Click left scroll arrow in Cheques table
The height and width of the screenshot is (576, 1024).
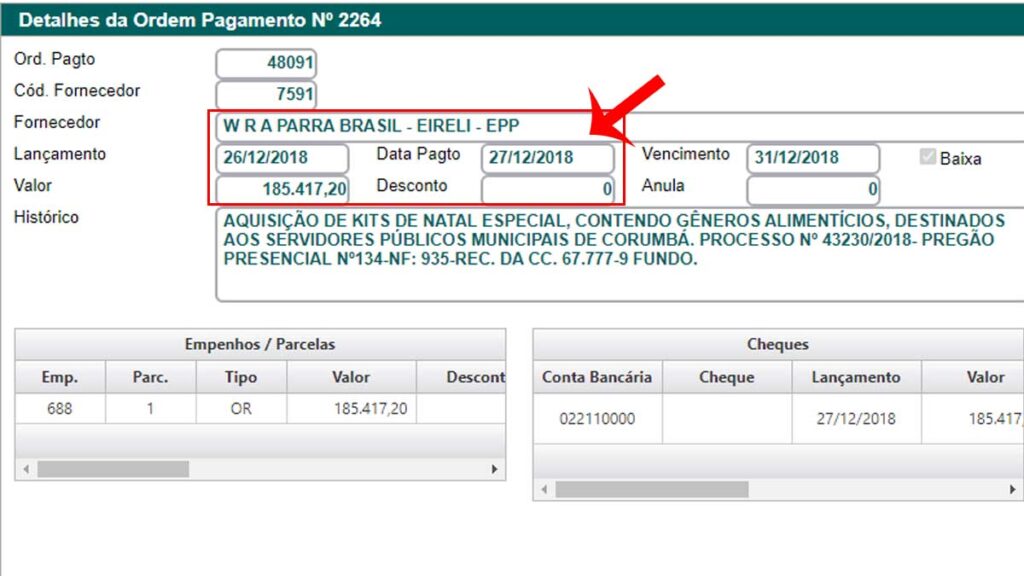[545, 489]
